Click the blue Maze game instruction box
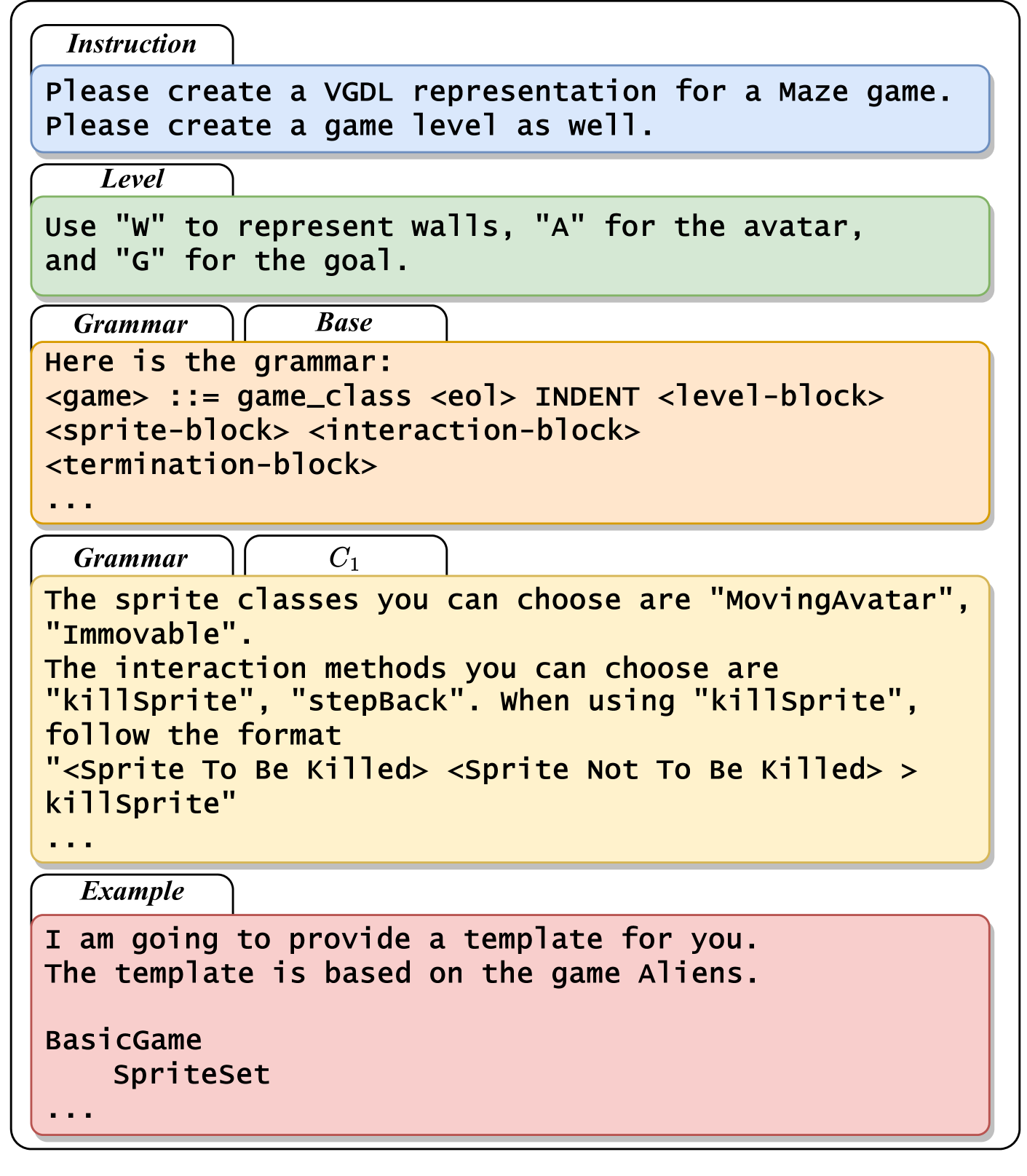1027x1176 pixels. point(509,109)
